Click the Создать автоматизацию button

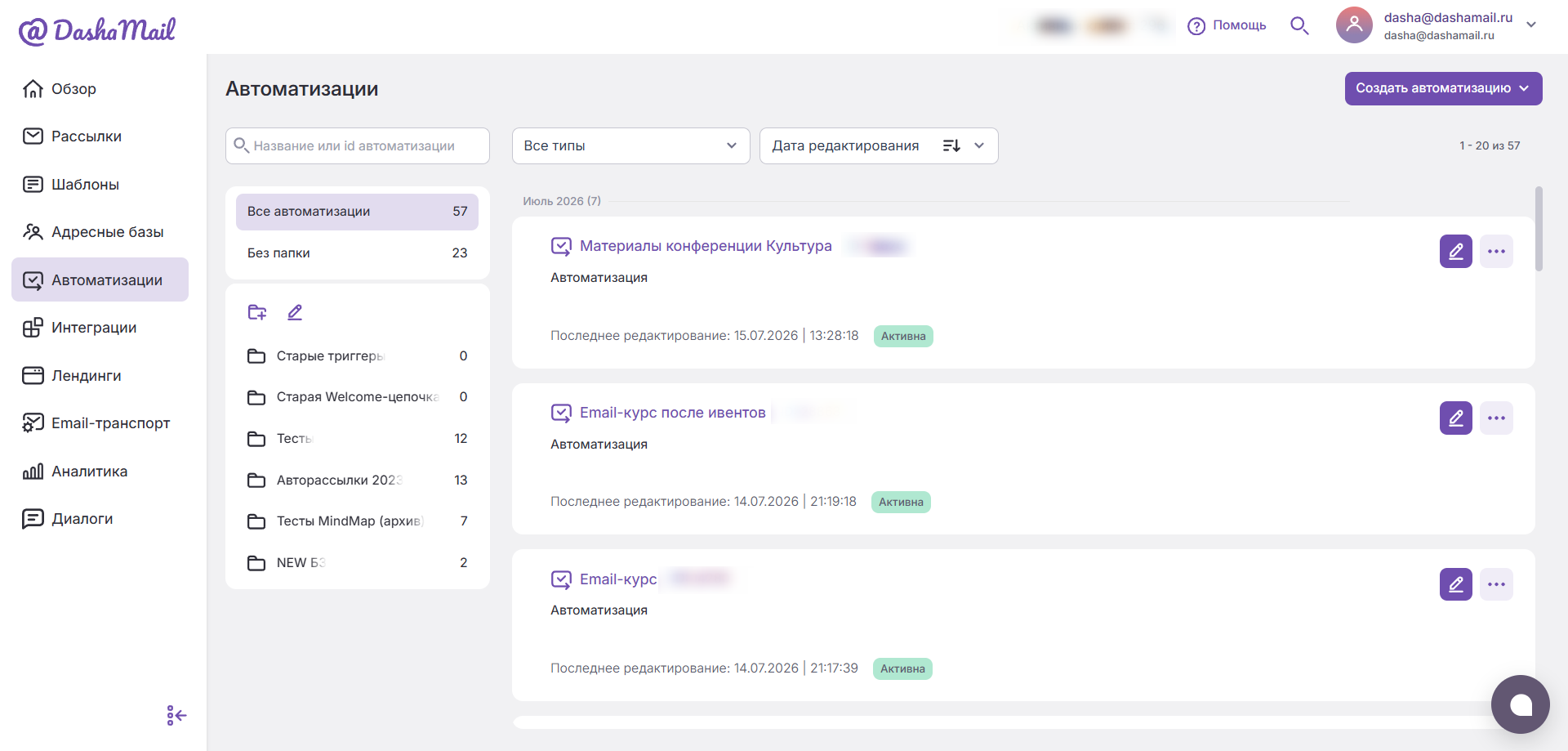tap(1443, 88)
